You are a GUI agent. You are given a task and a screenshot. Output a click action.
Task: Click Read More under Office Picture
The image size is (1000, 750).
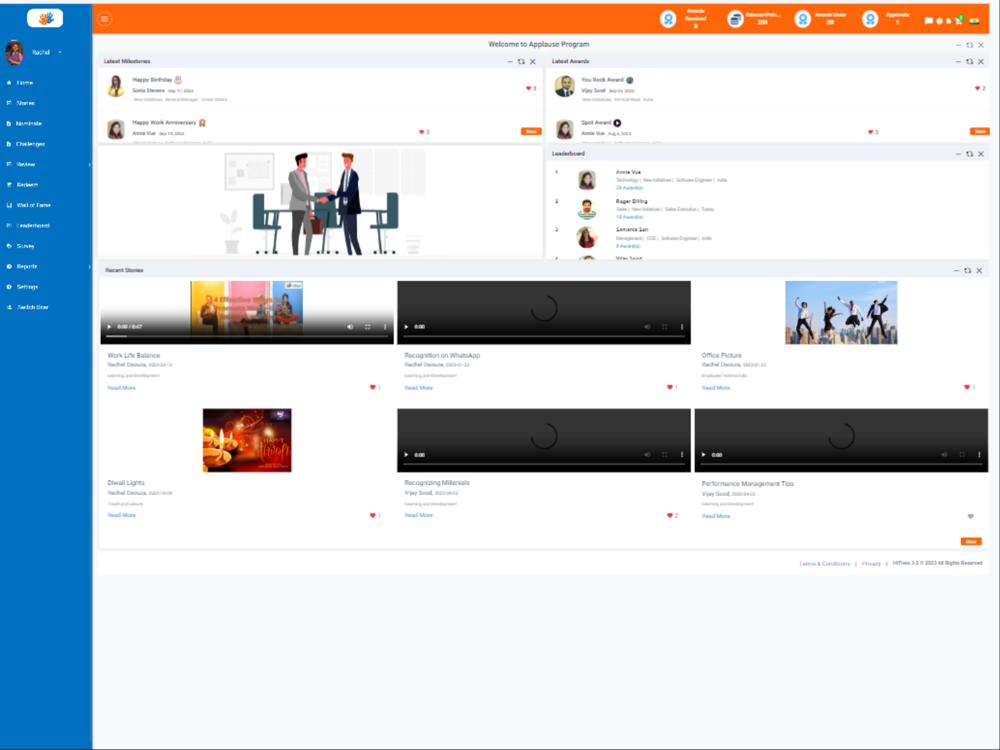click(x=716, y=388)
